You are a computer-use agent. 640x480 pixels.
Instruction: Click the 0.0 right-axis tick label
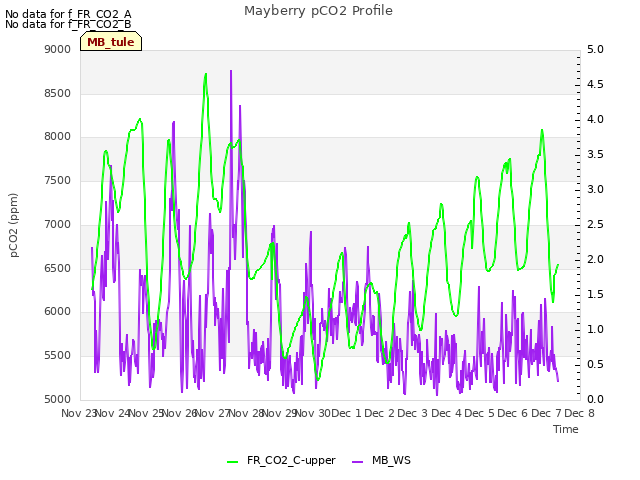click(x=595, y=399)
